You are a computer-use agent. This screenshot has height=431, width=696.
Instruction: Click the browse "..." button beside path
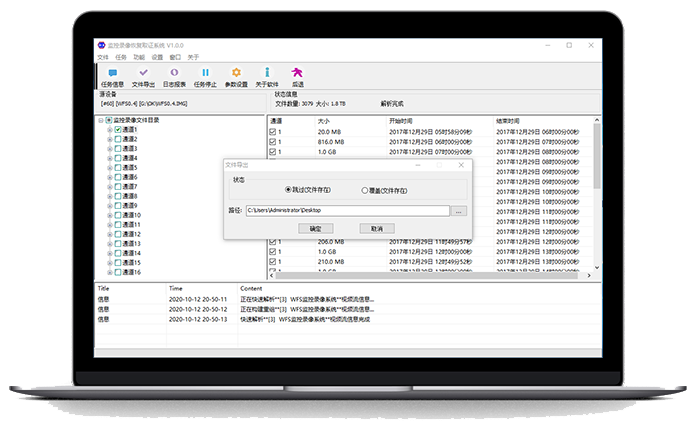459,211
